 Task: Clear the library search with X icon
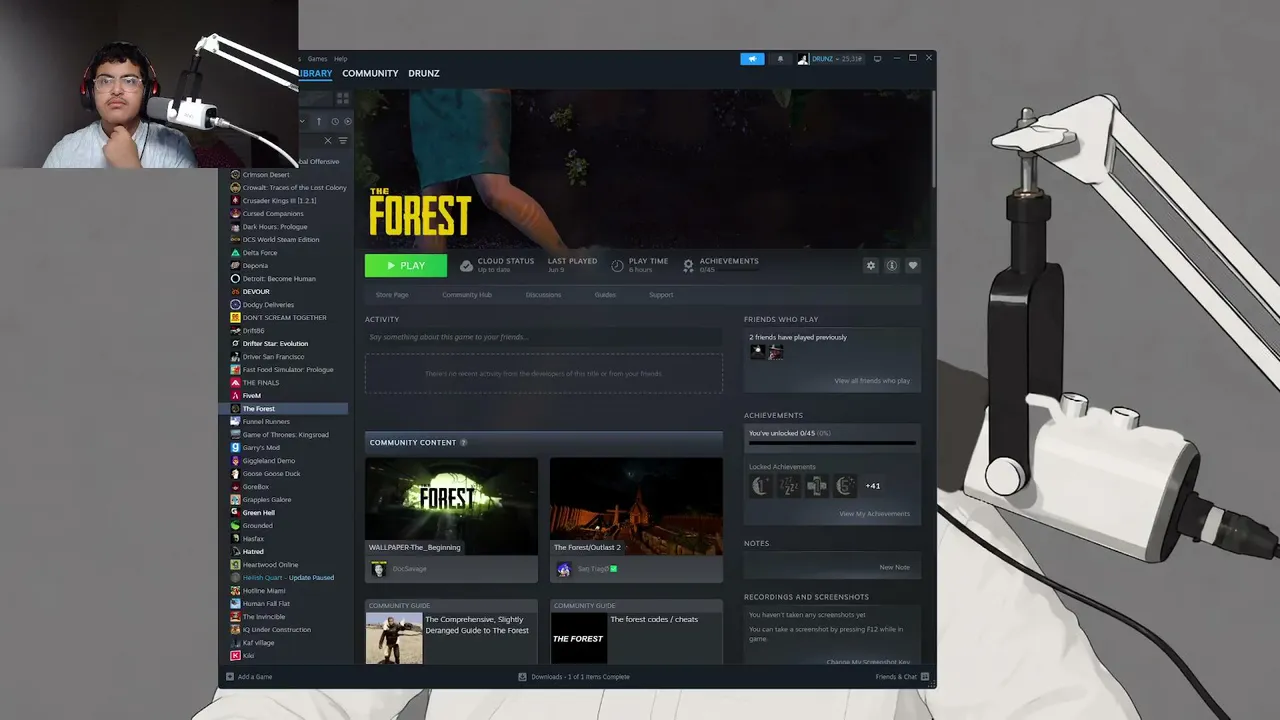pos(327,141)
